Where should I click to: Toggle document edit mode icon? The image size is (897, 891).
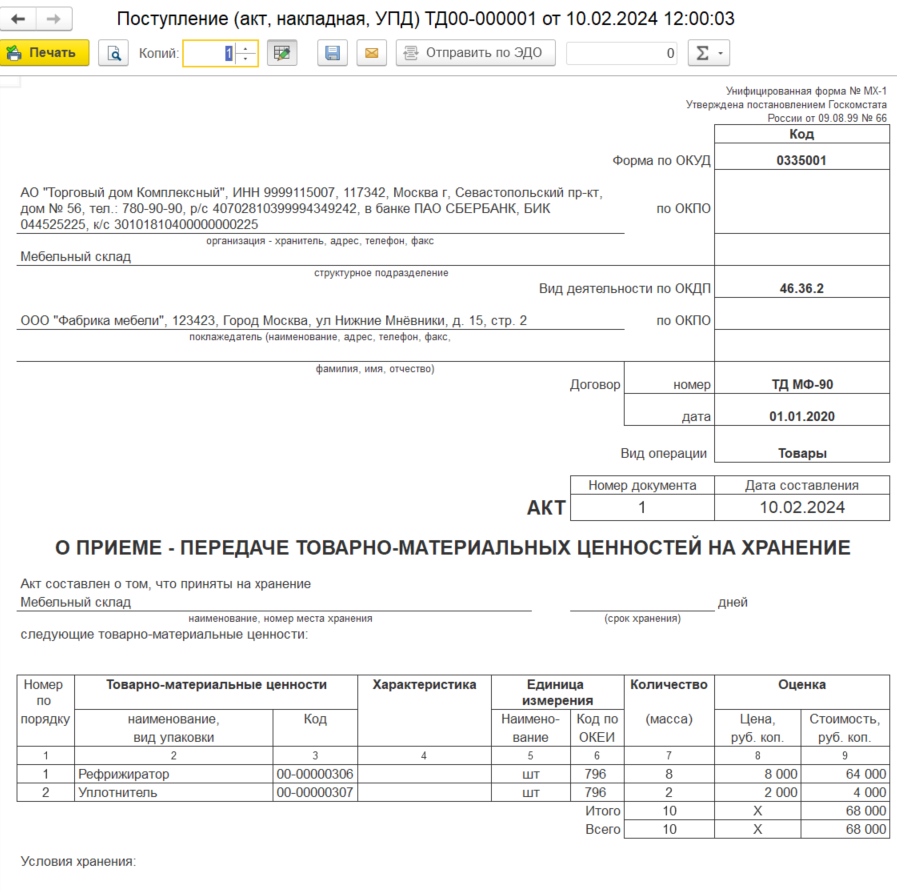click(282, 53)
